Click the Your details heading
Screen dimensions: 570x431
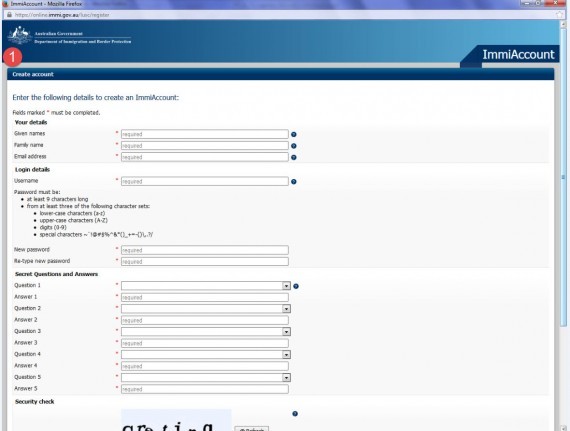pos(31,122)
